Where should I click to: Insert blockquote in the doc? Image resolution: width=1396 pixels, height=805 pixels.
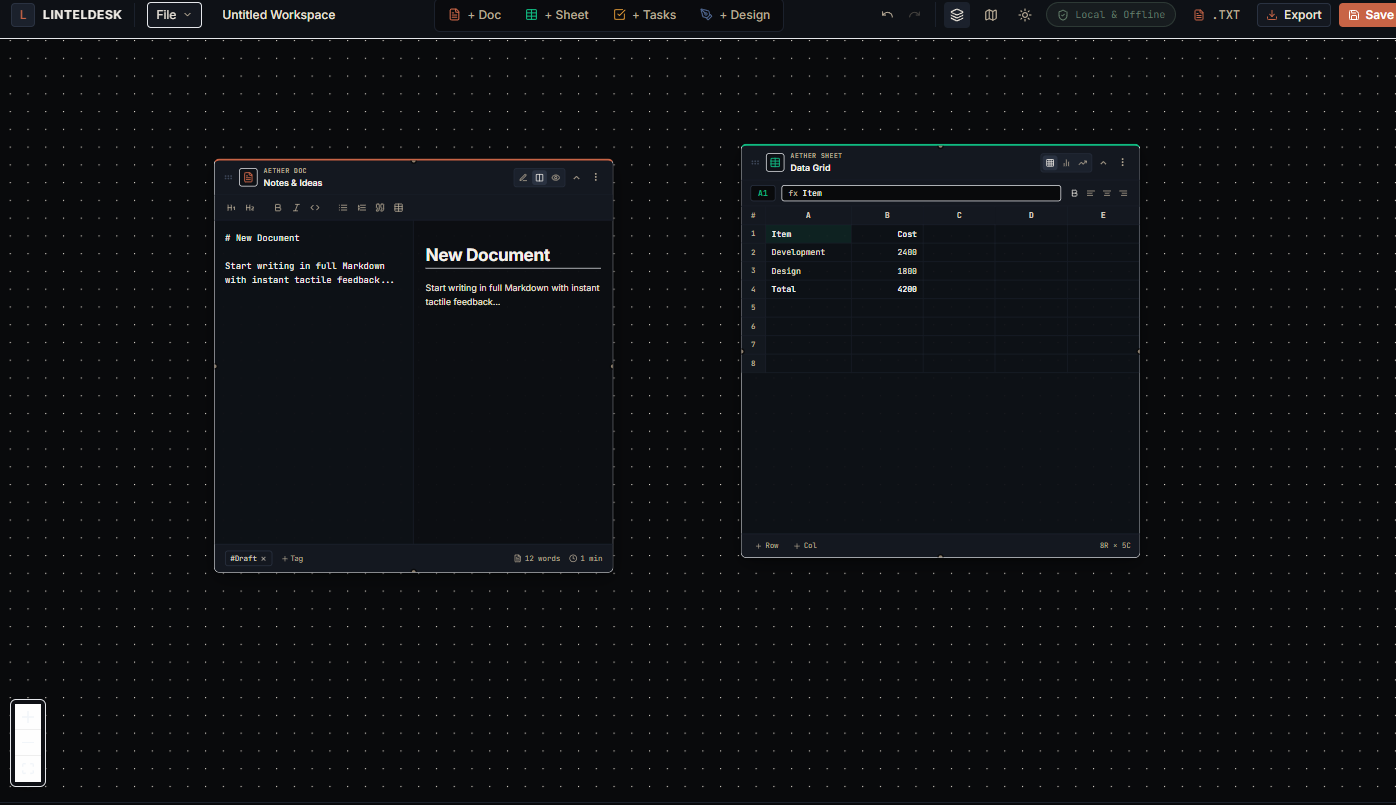(x=380, y=208)
